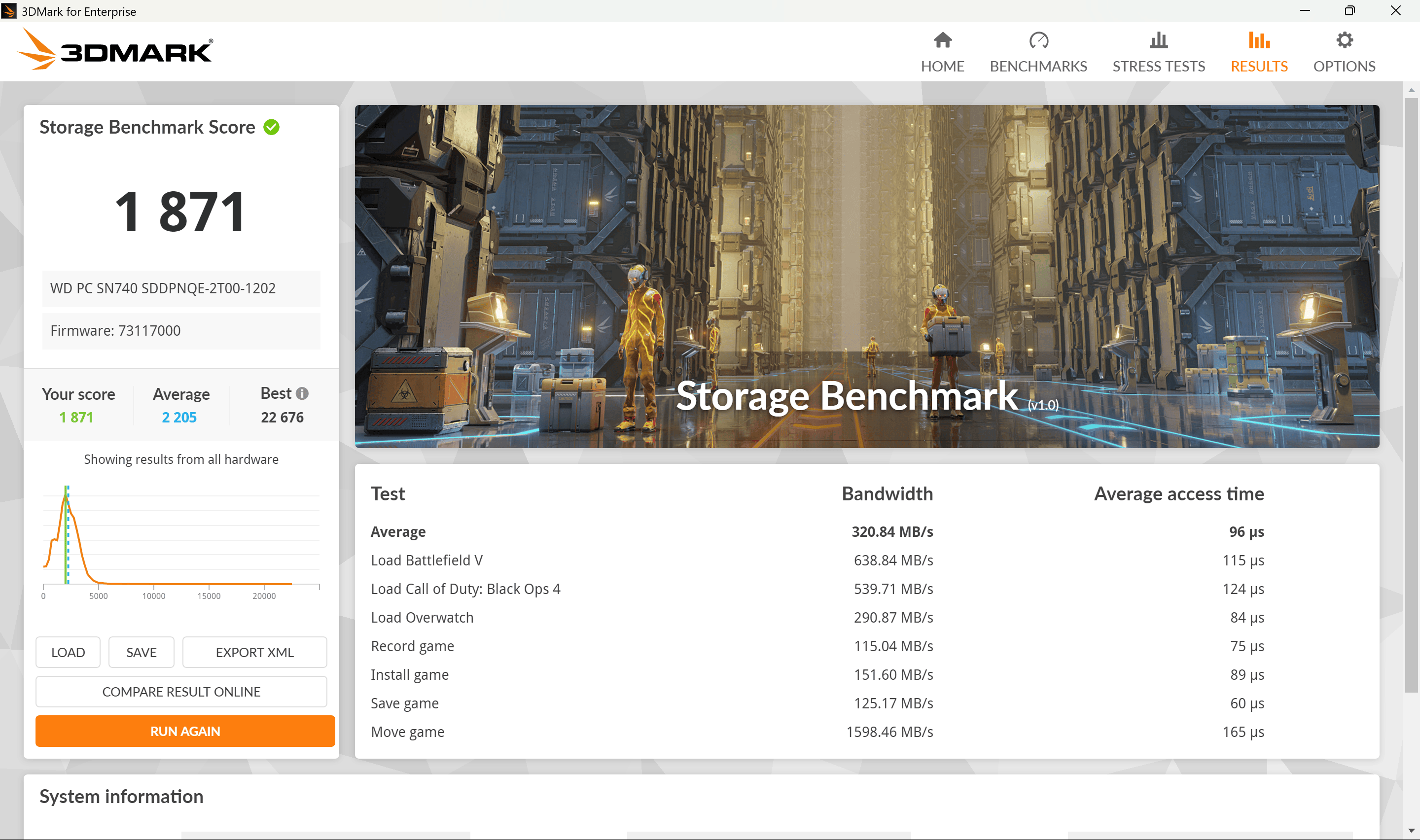
Task: Click COMPARE RESULT ONLINE link
Action: tap(182, 691)
